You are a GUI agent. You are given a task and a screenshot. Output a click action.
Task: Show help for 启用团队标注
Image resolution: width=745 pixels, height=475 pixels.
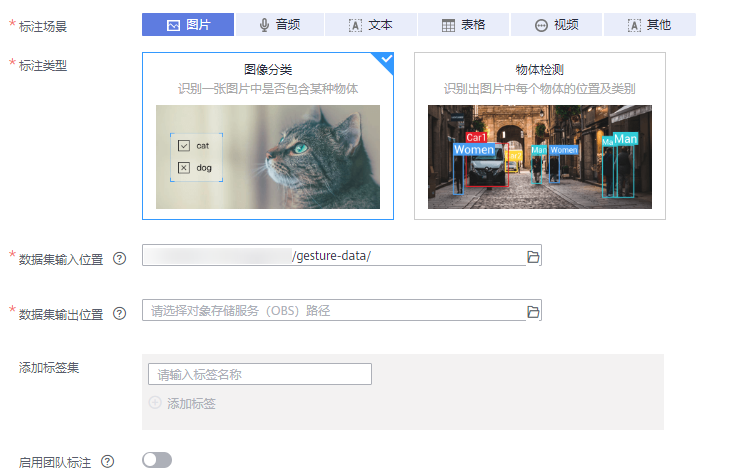coord(108,462)
